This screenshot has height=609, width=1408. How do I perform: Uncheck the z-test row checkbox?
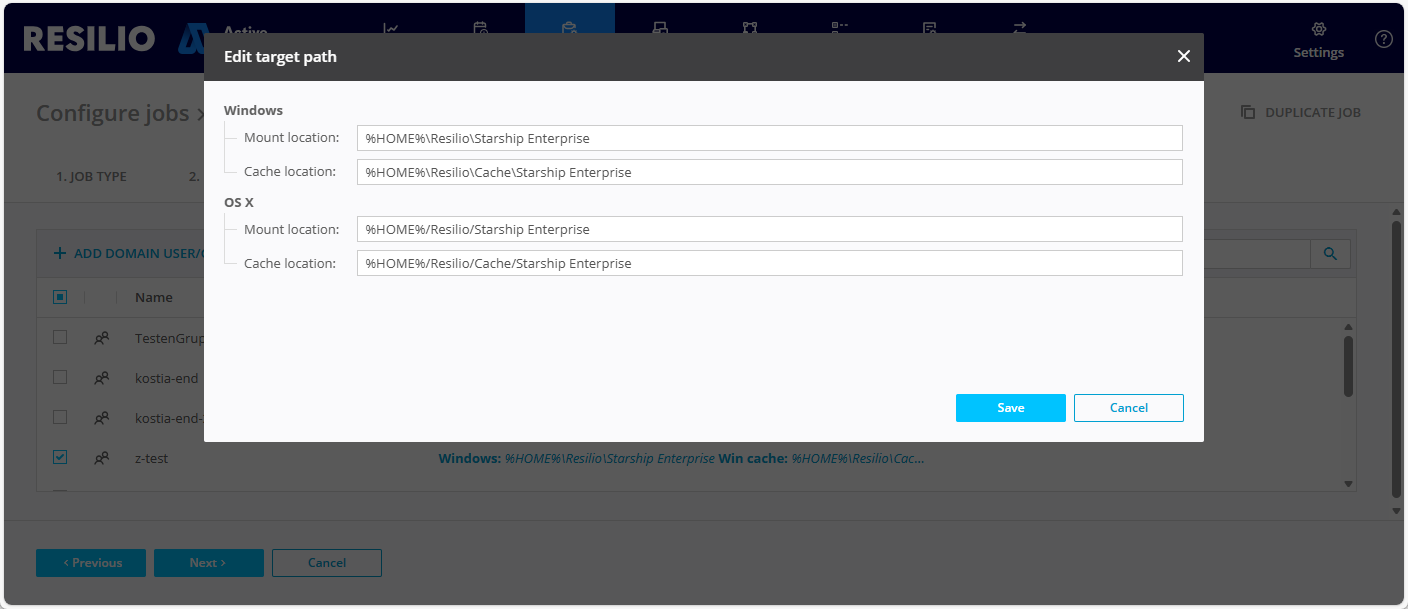[x=60, y=457]
